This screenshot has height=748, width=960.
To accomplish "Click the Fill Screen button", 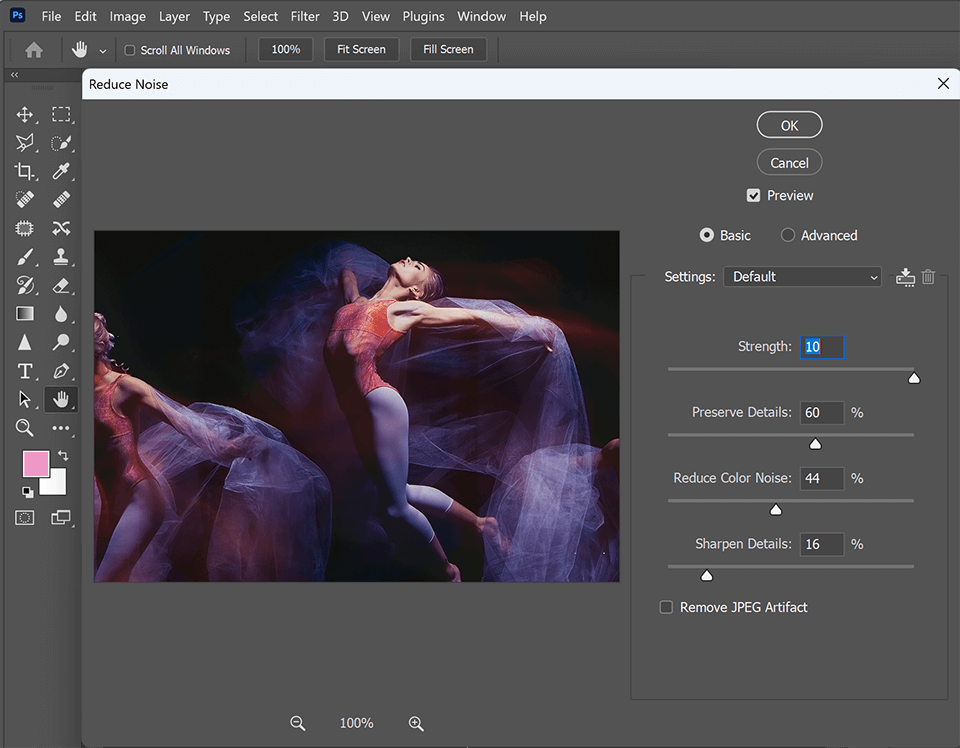I will click(448, 50).
